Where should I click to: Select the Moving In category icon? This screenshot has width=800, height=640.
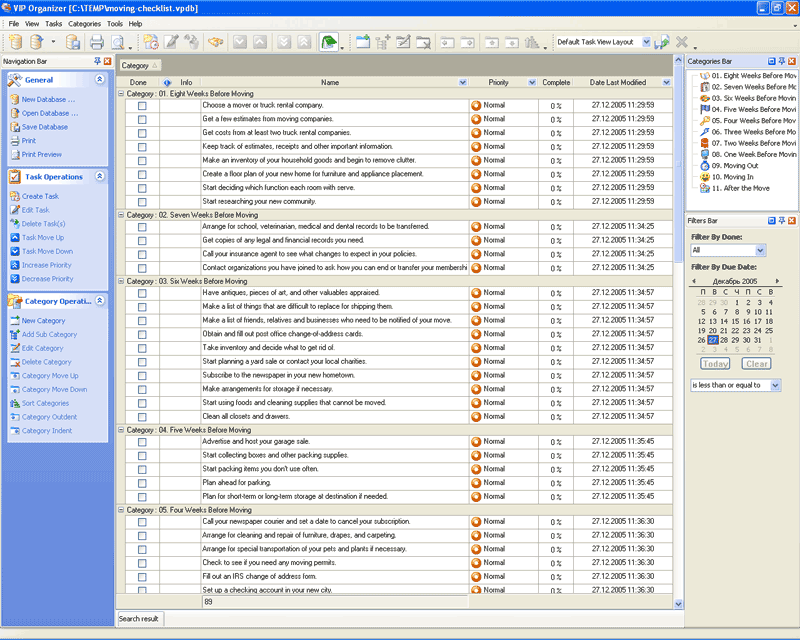point(704,177)
